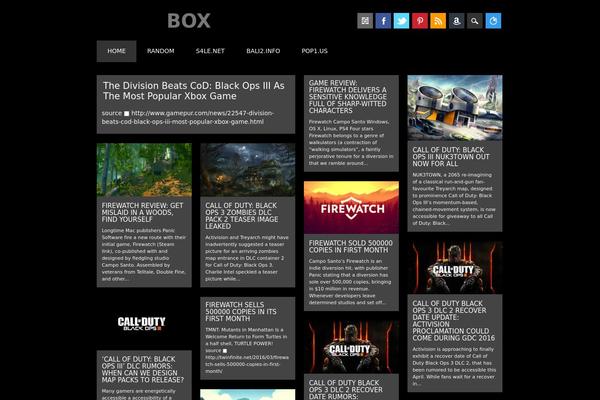Click the small source icon before gamepur URL
Viewport: 600px width, 400px height.
pos(127,113)
